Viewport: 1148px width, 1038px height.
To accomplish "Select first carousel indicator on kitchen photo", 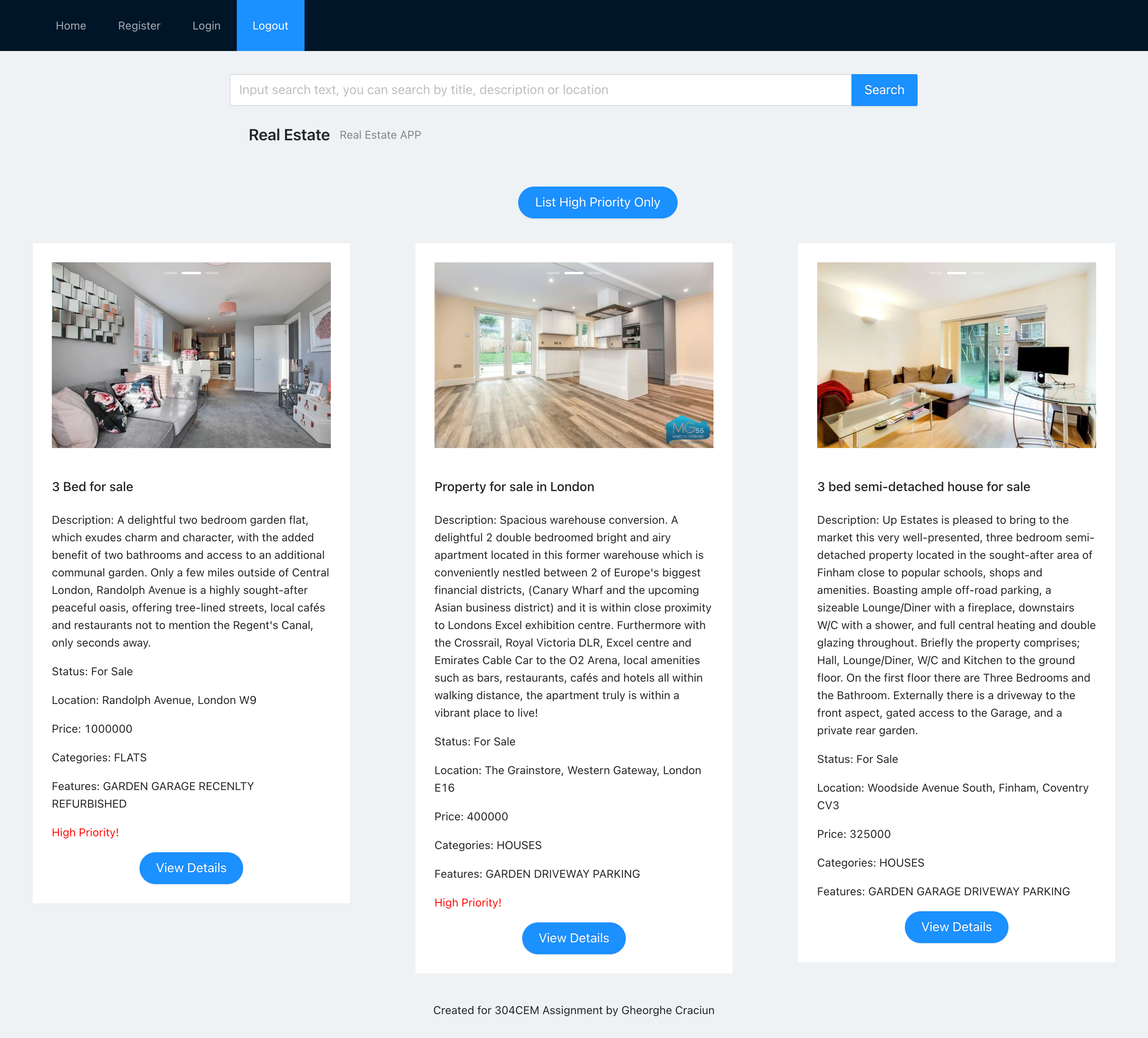I will coord(553,273).
